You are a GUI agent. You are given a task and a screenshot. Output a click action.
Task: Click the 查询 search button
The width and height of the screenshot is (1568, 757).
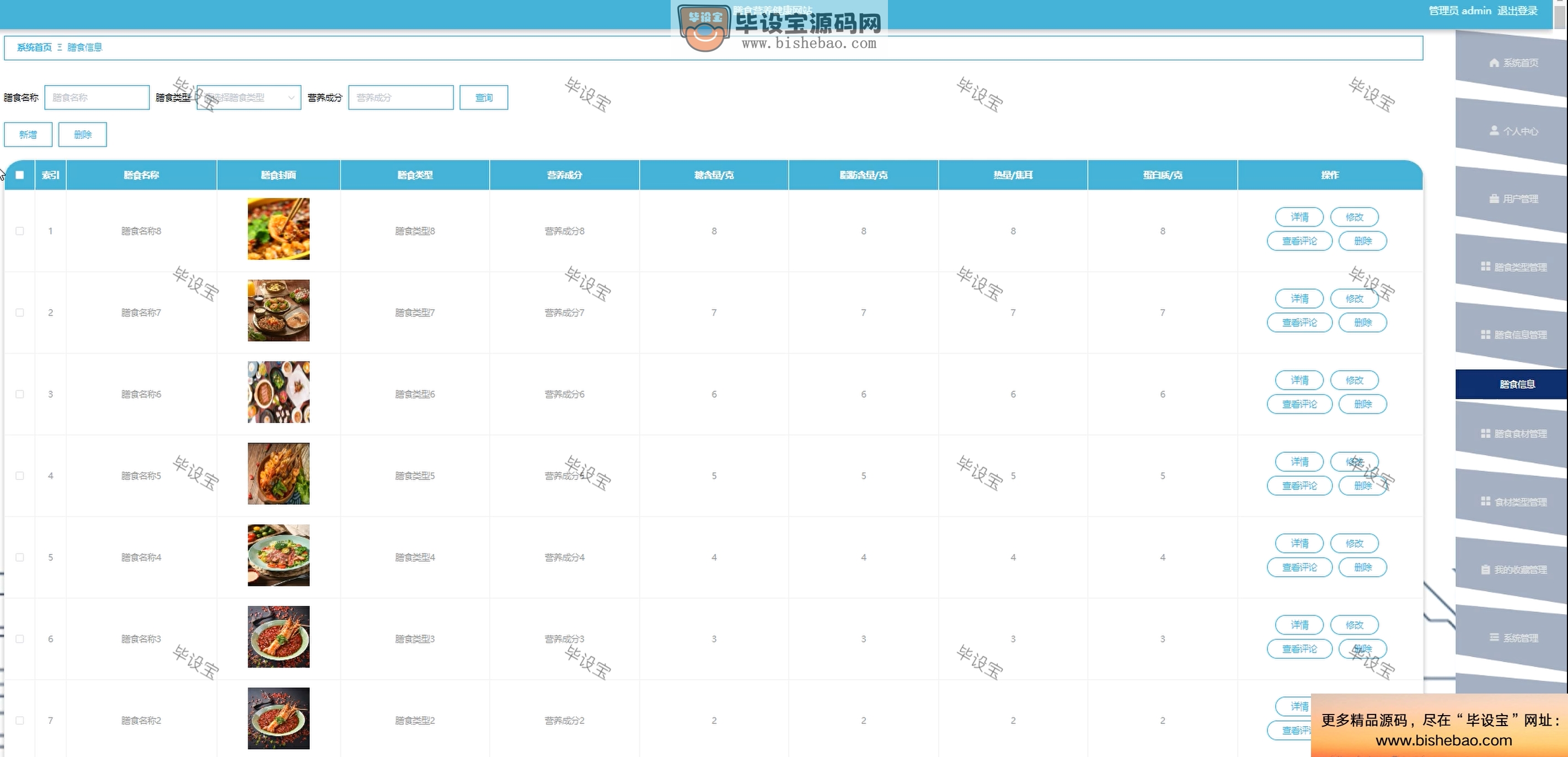[484, 98]
